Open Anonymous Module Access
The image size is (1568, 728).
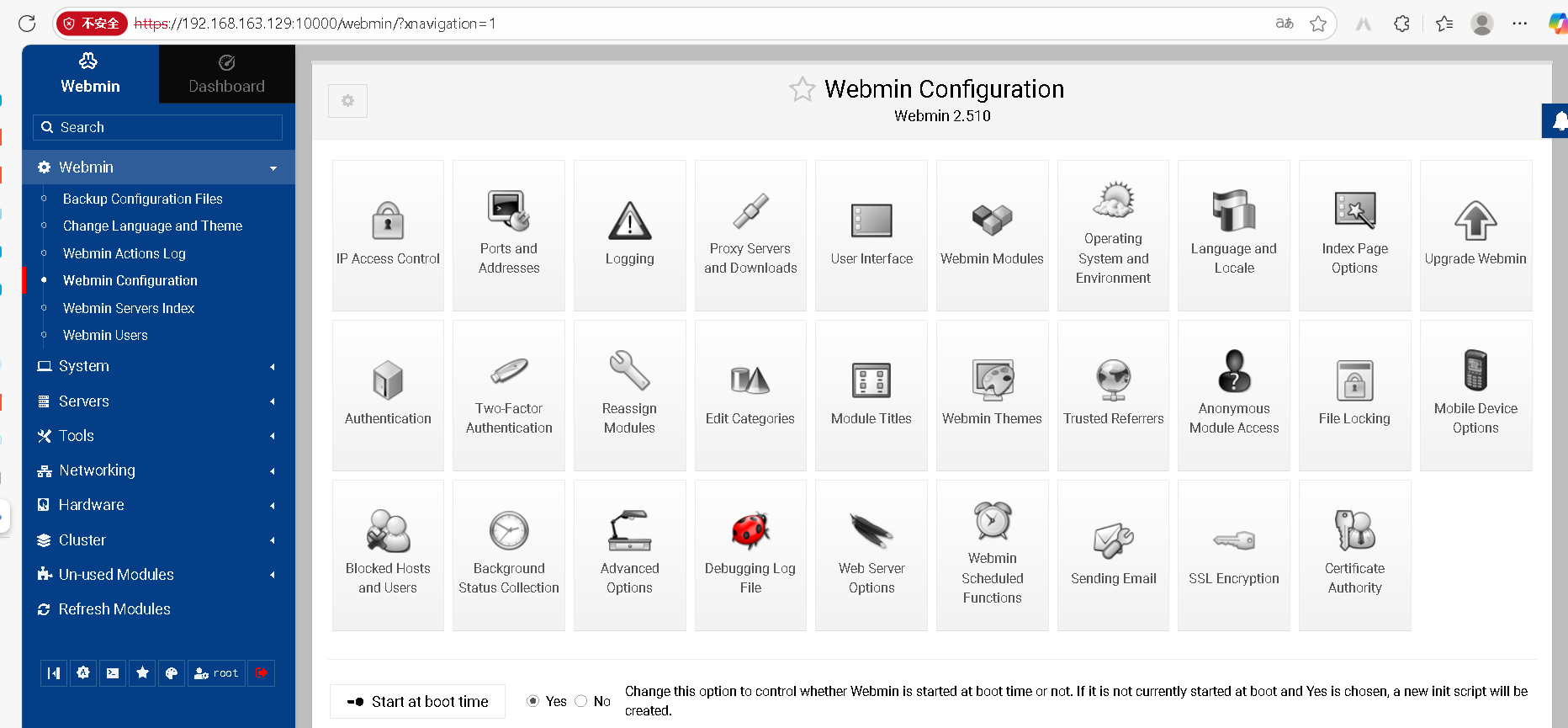pos(1234,396)
